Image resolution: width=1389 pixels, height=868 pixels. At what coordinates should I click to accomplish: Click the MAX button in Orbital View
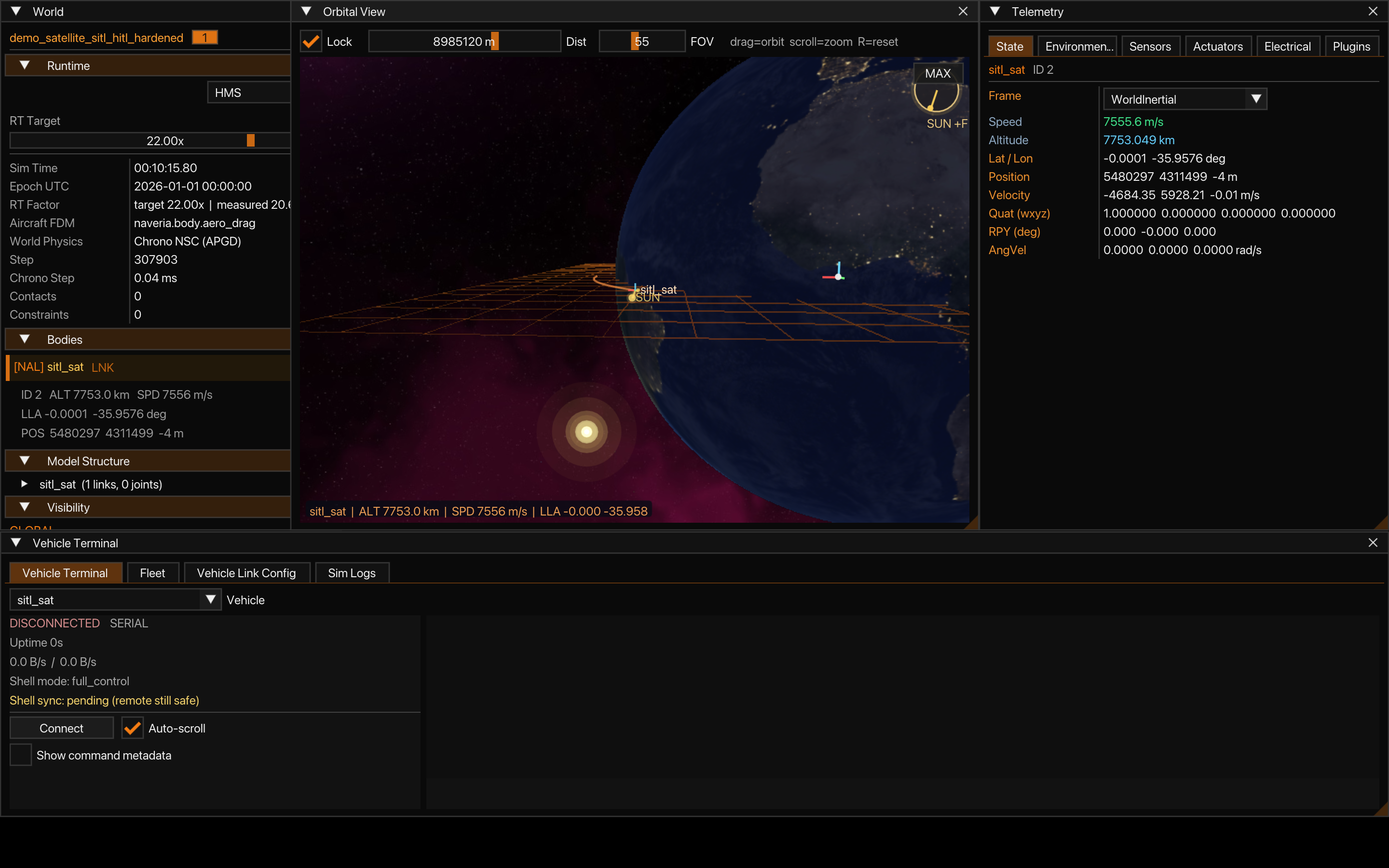(x=938, y=73)
